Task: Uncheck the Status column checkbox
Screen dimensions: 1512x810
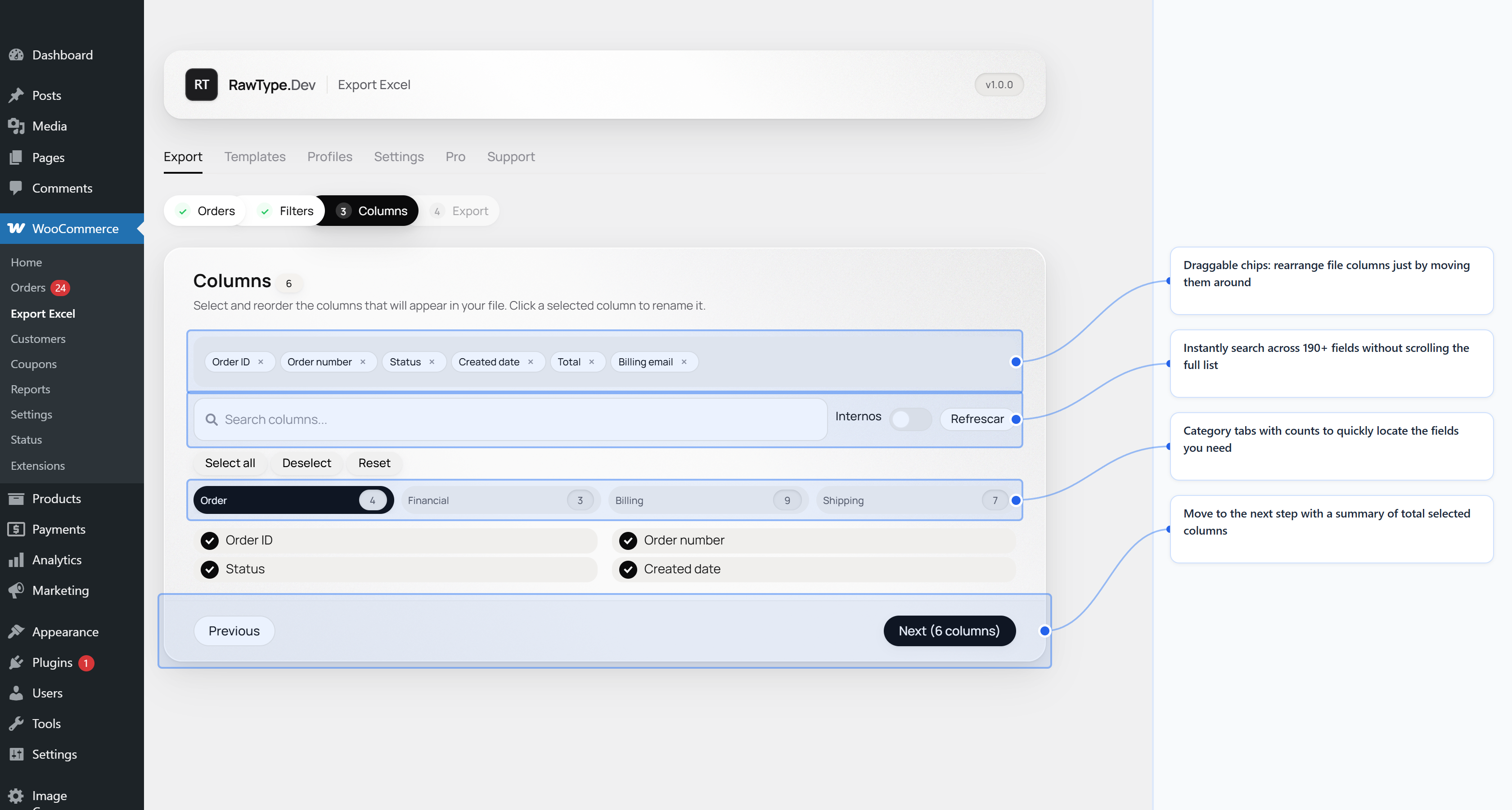Action: pos(210,569)
